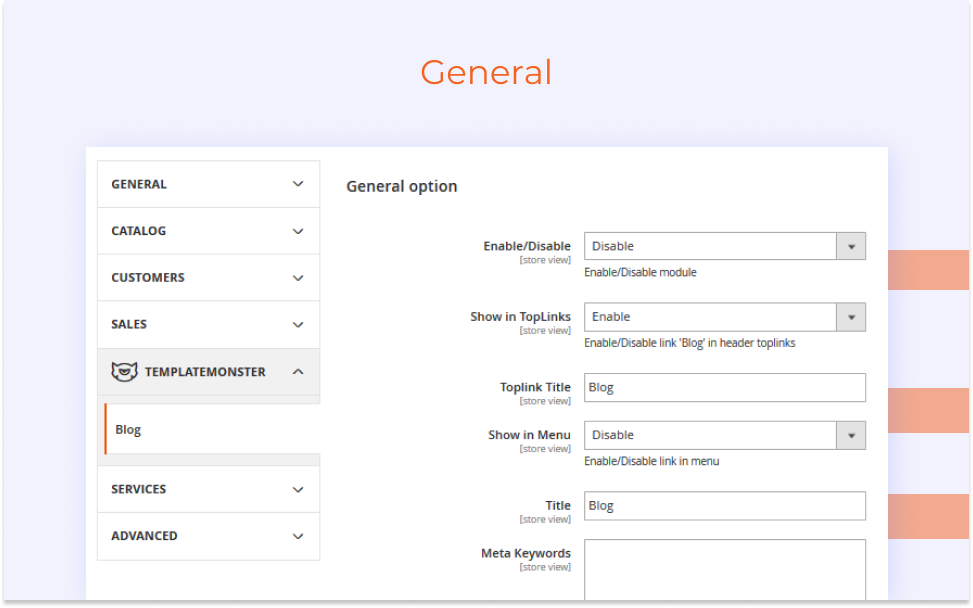The height and width of the screenshot is (608, 973).
Task: Open the Enable/Disable module dropdown
Action: pos(725,246)
